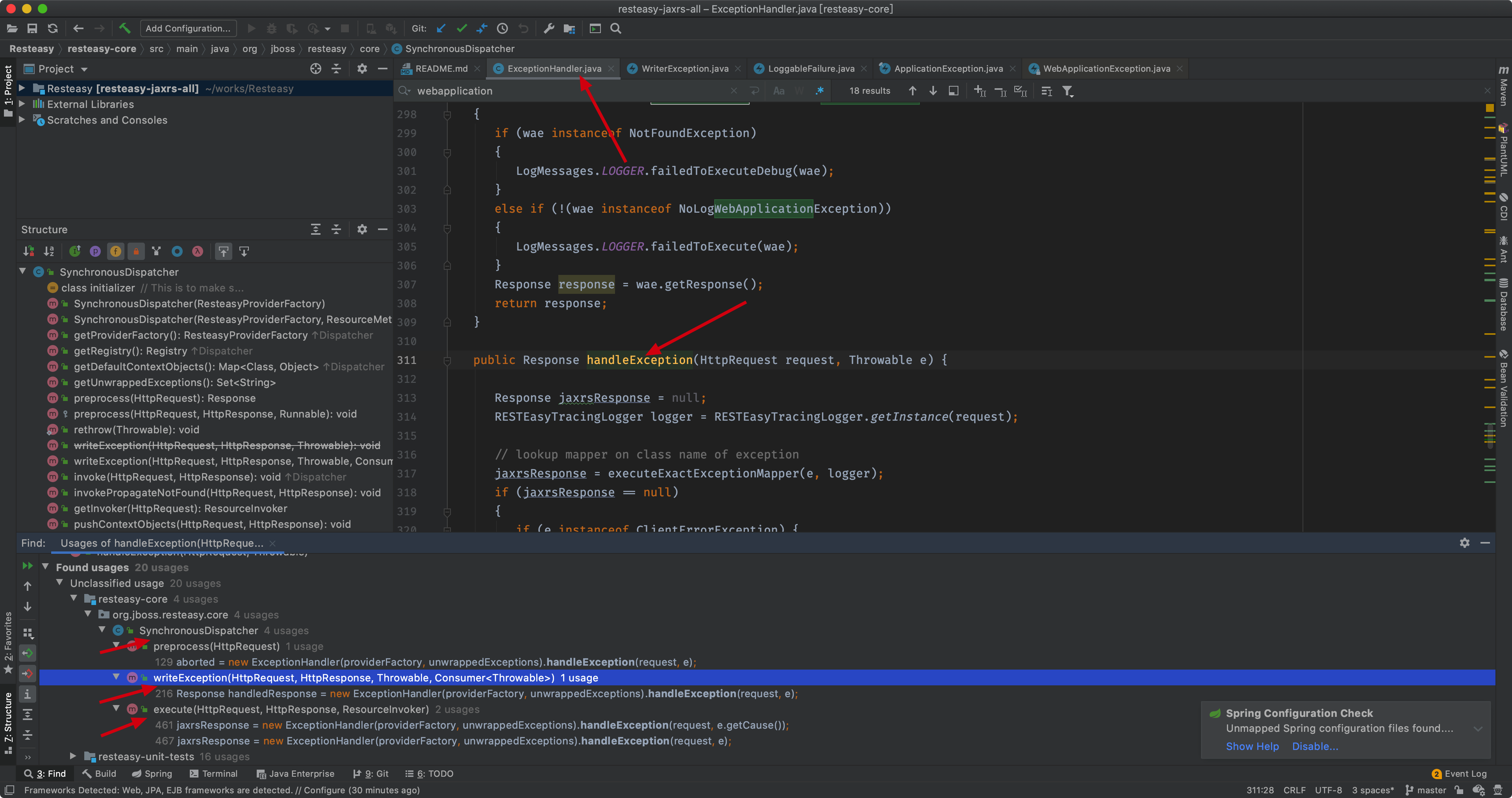The width and height of the screenshot is (1512, 798).
Task: Click the Build project hammer icon
Action: (x=124, y=28)
